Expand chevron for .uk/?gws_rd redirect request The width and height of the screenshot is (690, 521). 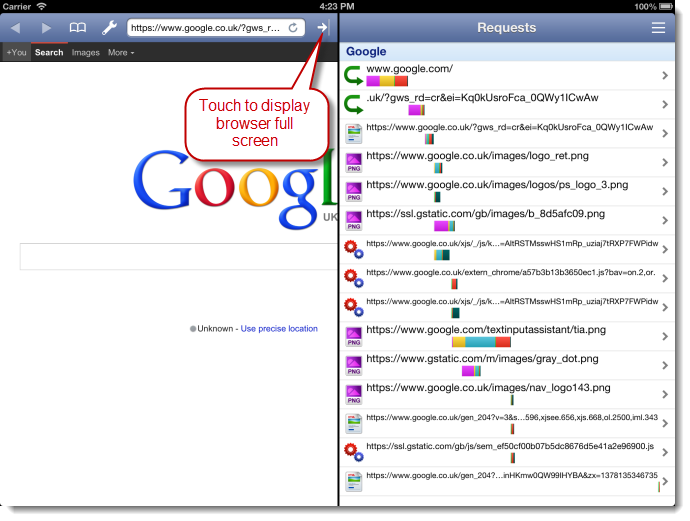click(x=665, y=105)
